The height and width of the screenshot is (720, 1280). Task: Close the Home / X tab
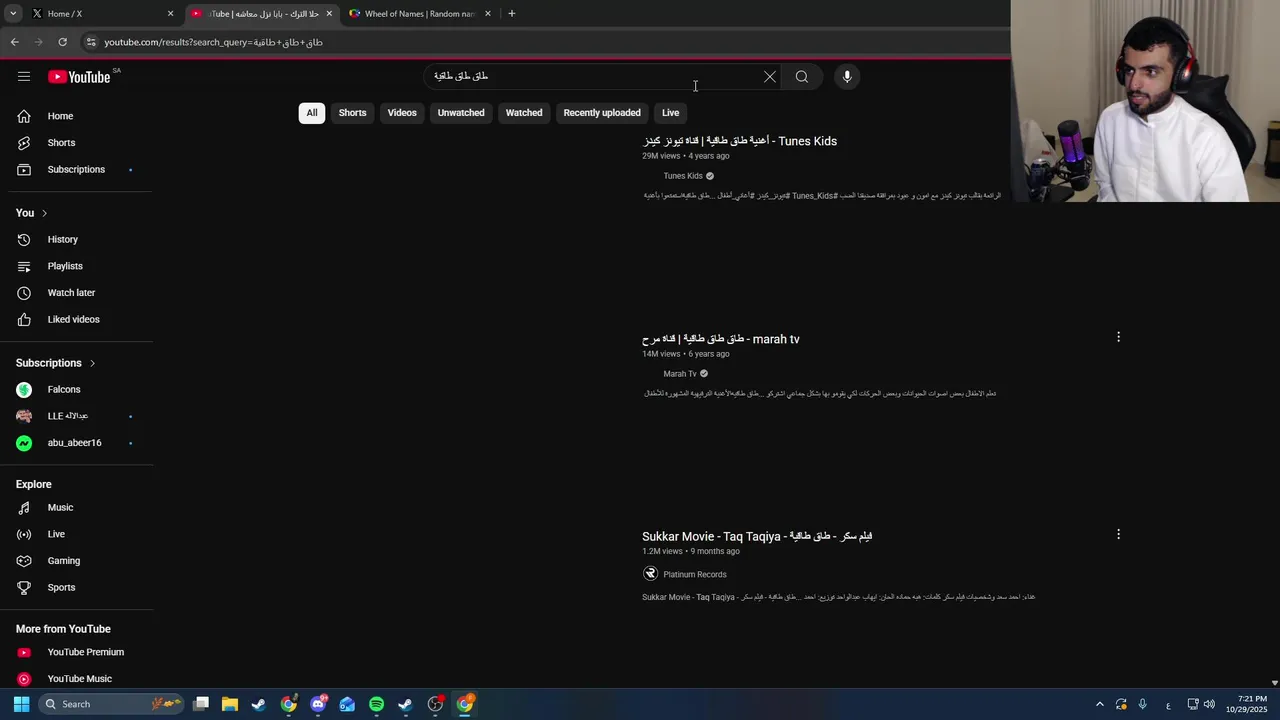tap(170, 14)
